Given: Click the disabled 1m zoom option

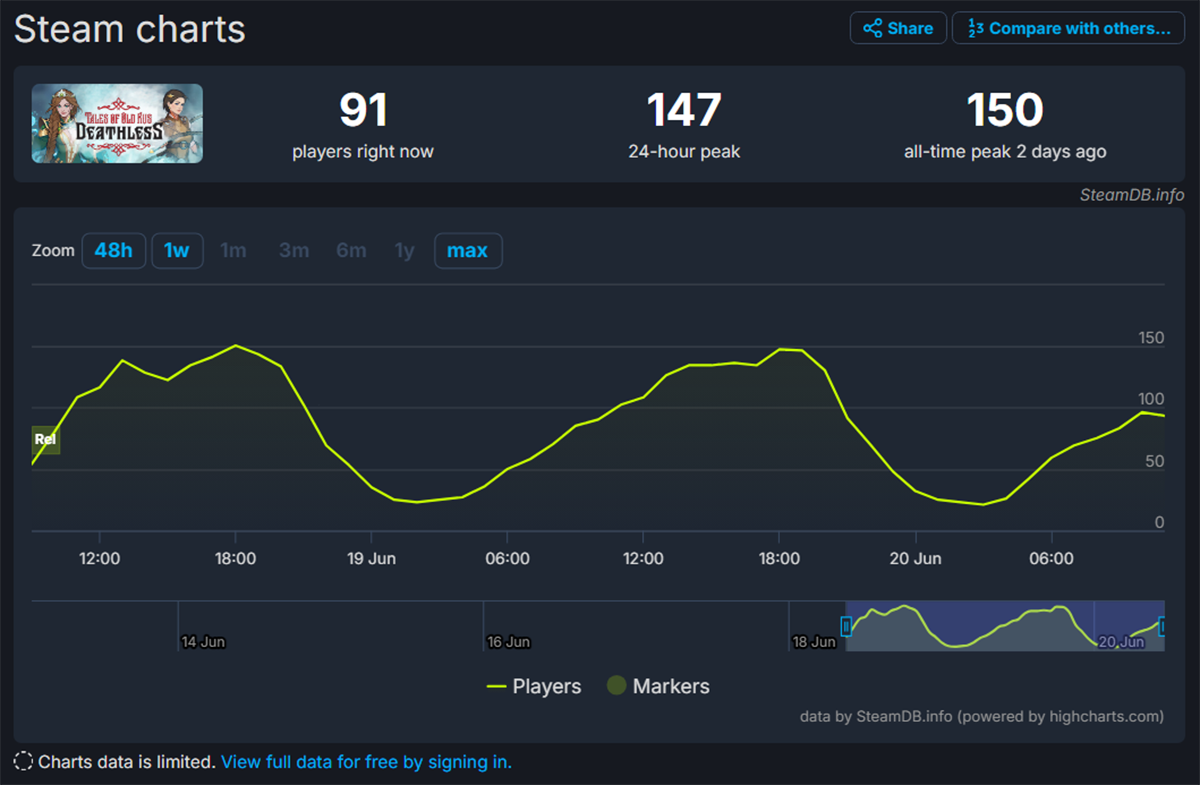Looking at the screenshot, I should click(x=233, y=250).
